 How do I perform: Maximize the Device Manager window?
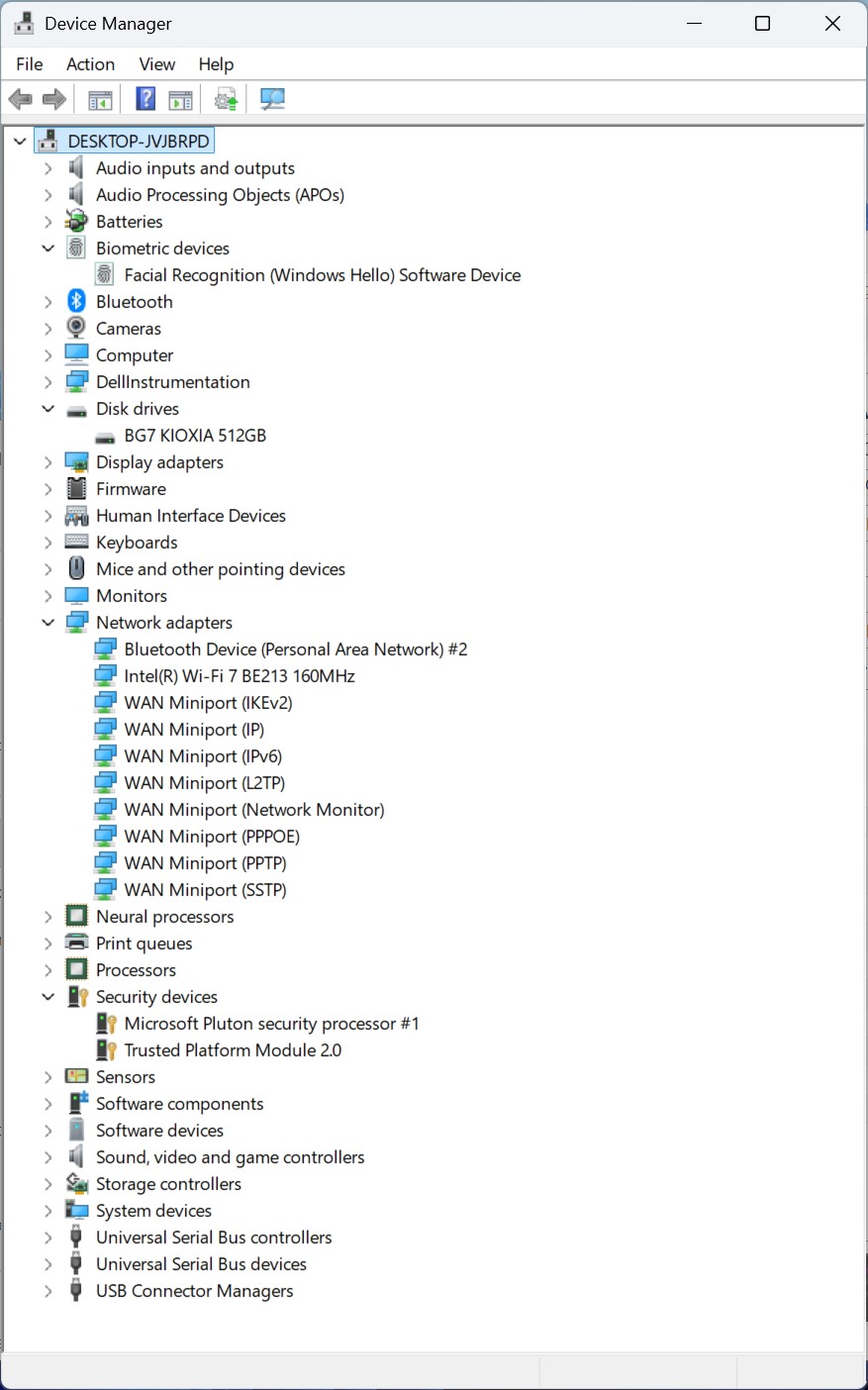click(x=762, y=24)
